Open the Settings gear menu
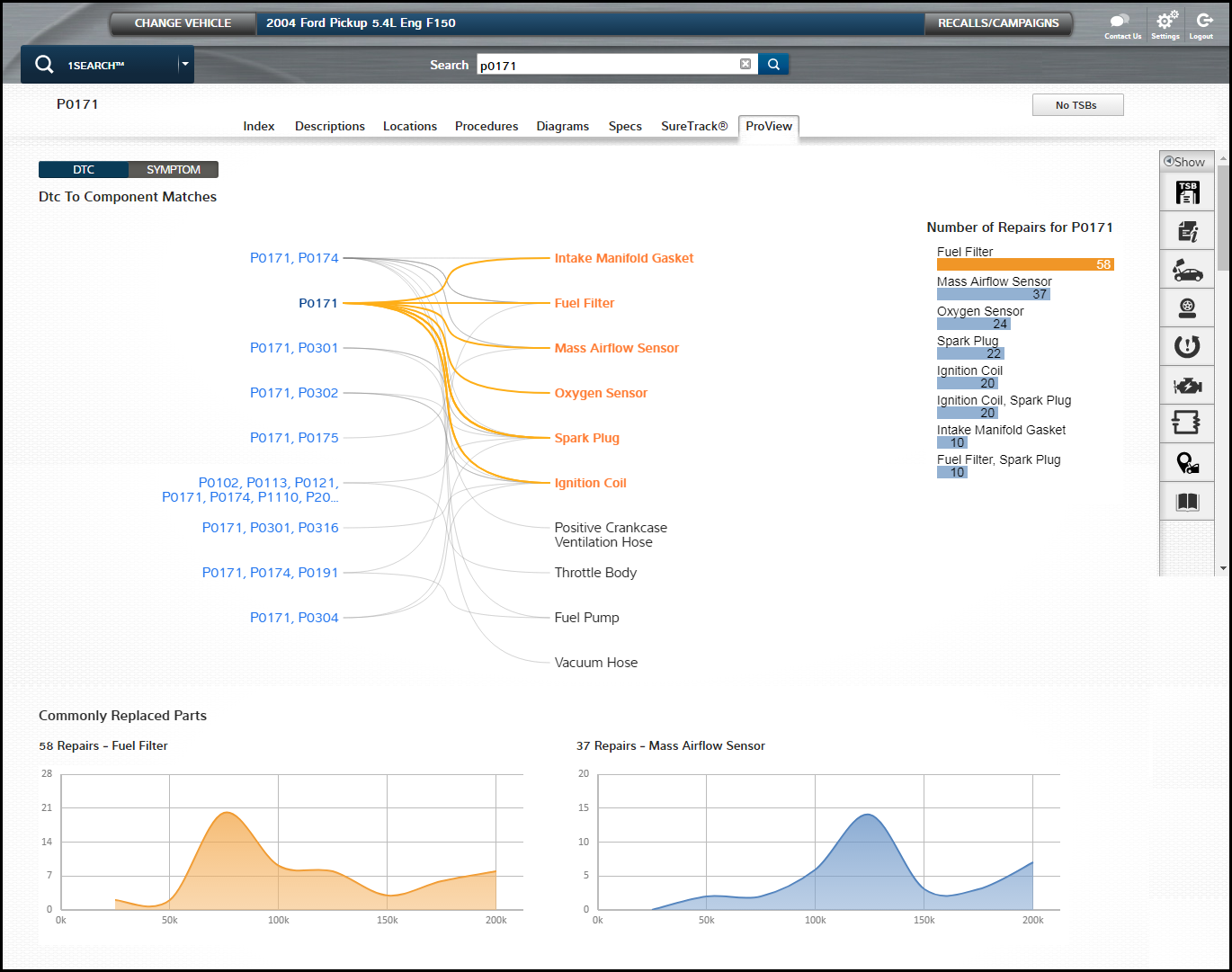 pyautogui.click(x=1165, y=23)
